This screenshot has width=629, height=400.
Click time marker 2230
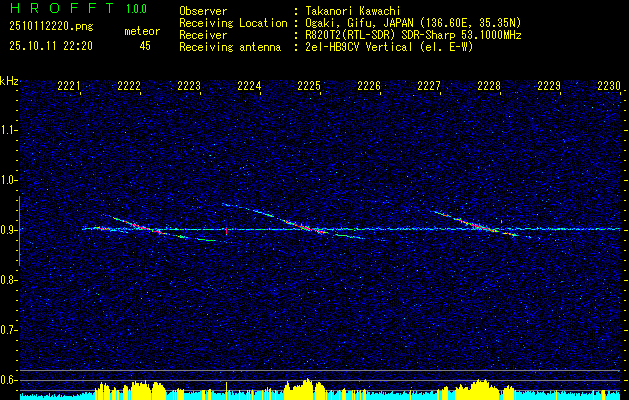click(x=609, y=86)
